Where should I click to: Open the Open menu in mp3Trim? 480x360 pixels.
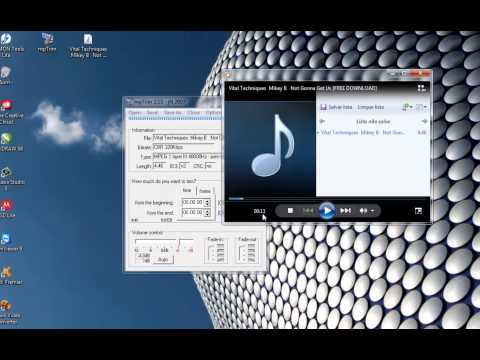click(x=135, y=113)
